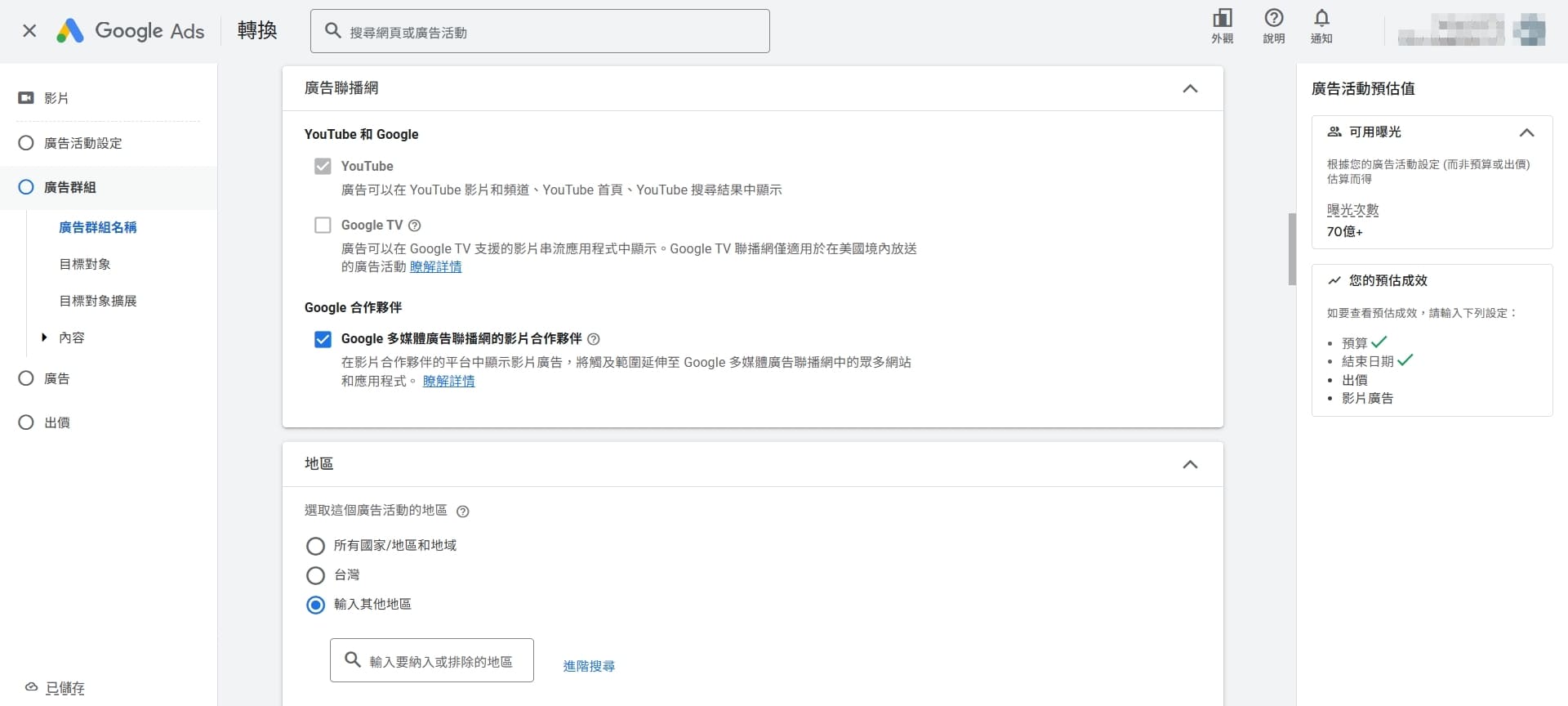Click the step circle for 出價
The image size is (1568, 706).
click(x=26, y=422)
